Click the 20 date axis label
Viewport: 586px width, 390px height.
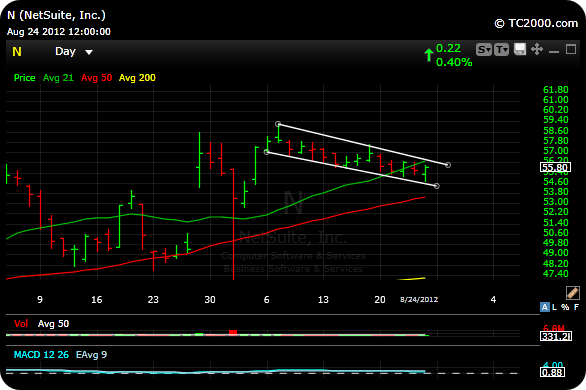tap(380, 300)
